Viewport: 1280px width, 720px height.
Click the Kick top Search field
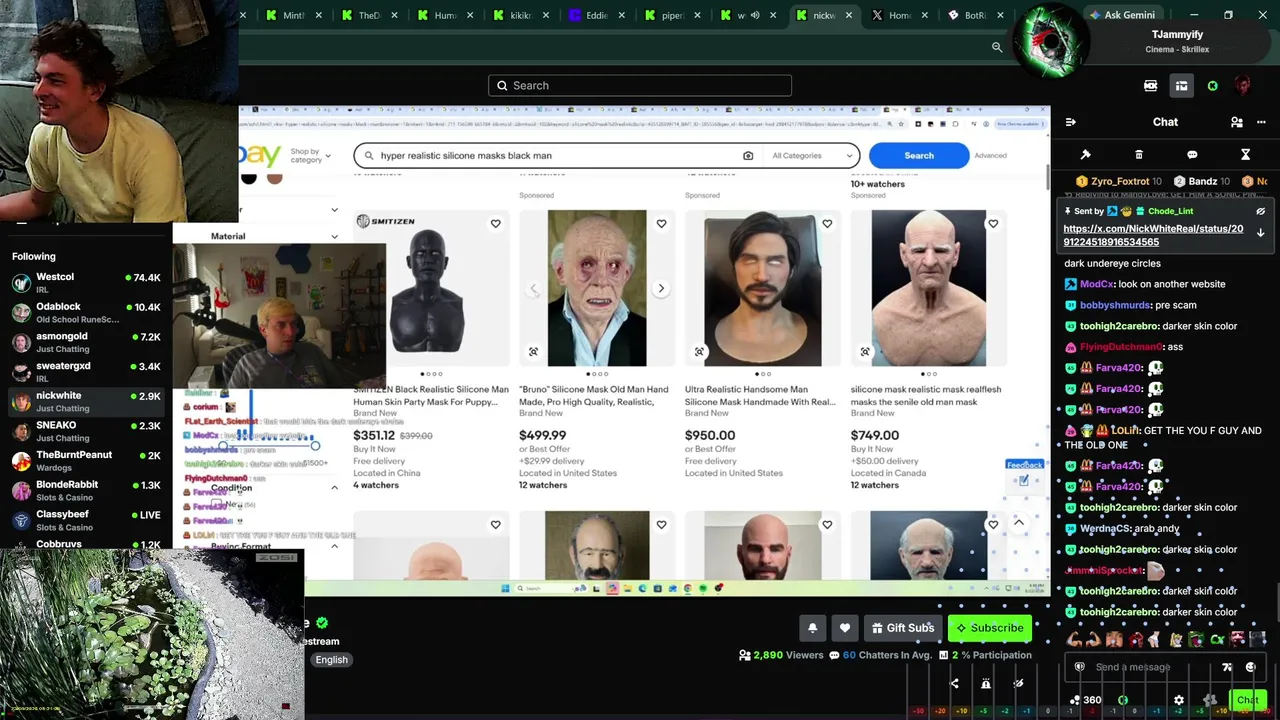click(x=640, y=86)
